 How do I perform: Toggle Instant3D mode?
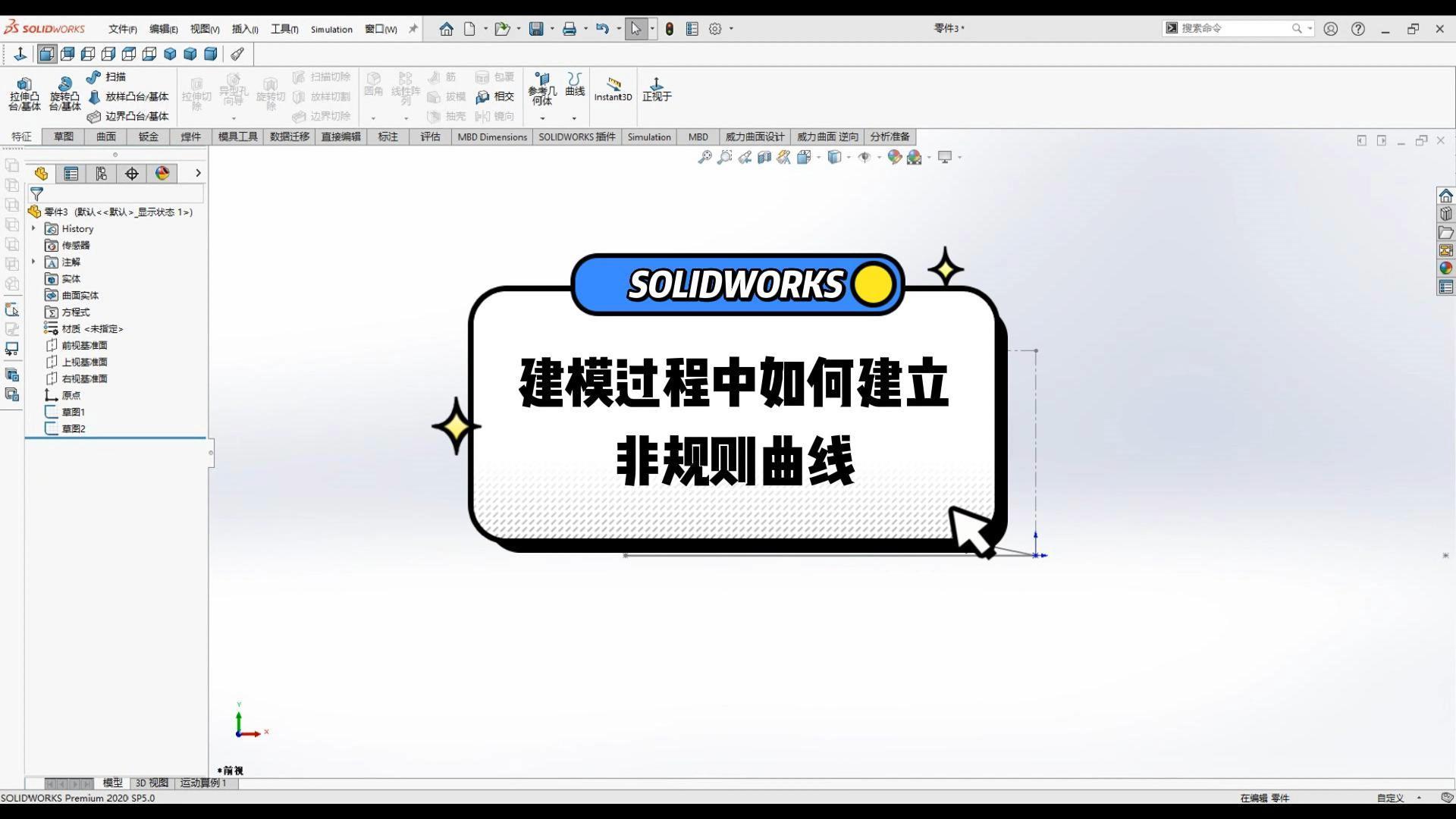(613, 89)
